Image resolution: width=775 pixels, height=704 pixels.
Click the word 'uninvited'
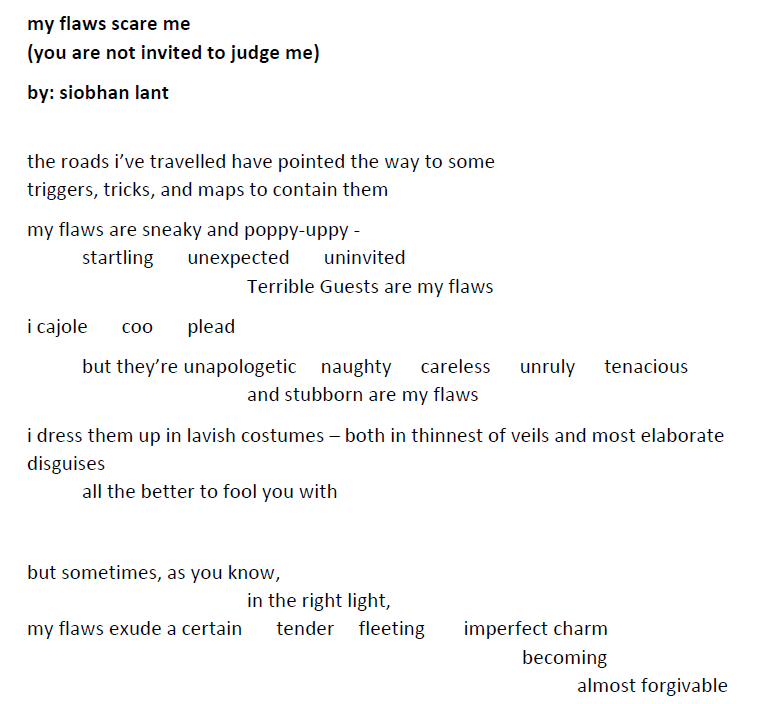tap(365, 258)
